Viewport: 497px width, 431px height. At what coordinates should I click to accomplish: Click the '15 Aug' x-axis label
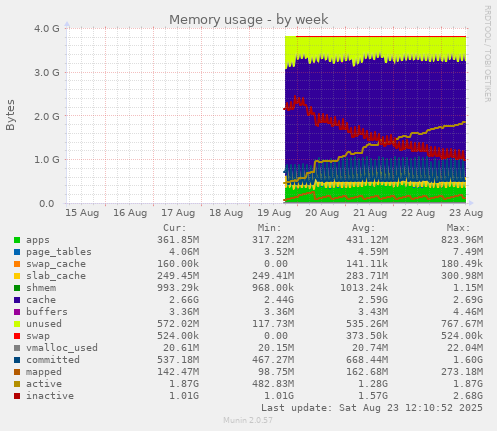click(82, 213)
